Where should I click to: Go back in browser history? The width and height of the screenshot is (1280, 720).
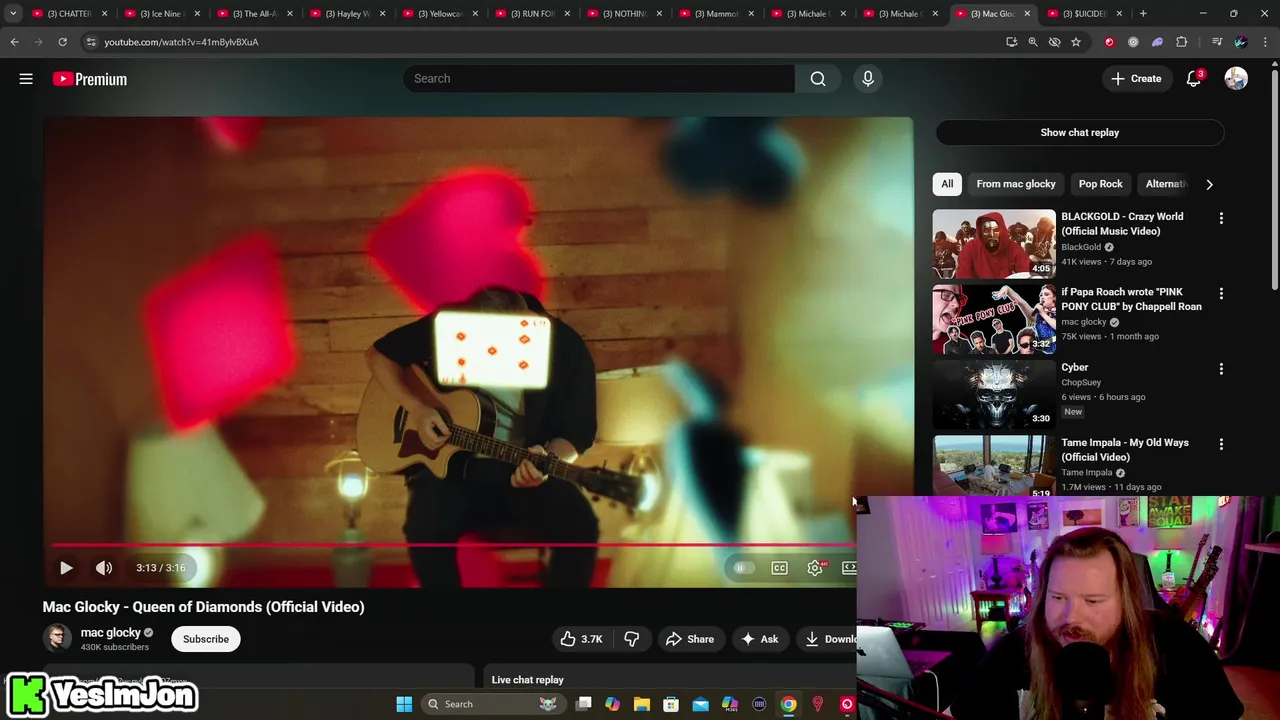pos(14,42)
